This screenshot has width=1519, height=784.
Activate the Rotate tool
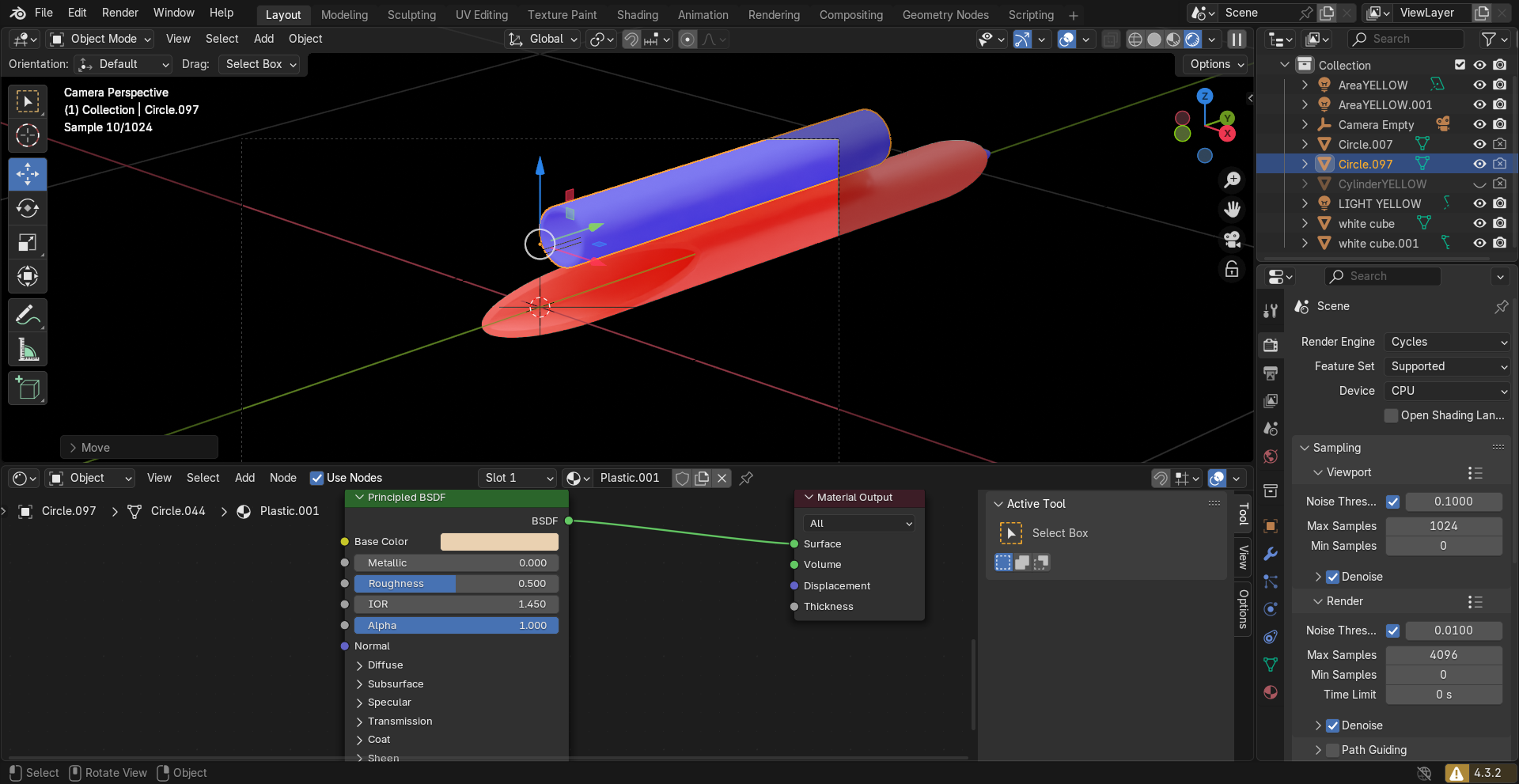28,208
